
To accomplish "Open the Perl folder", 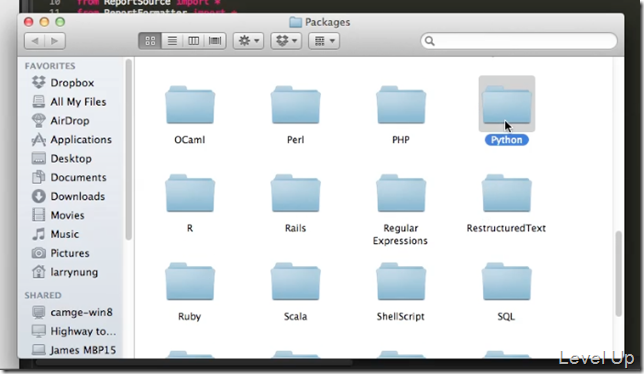I will (x=295, y=105).
